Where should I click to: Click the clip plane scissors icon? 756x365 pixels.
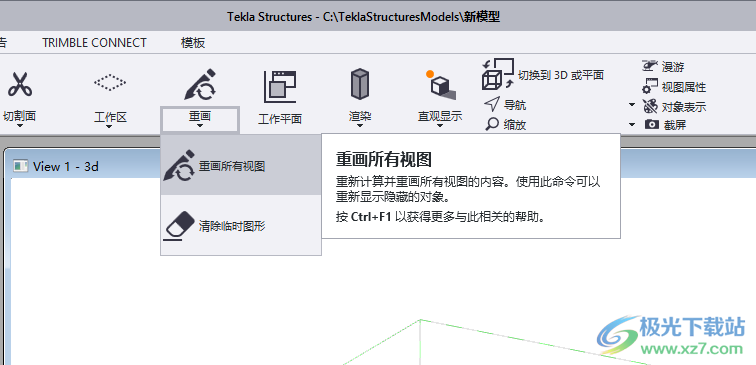click(20, 84)
